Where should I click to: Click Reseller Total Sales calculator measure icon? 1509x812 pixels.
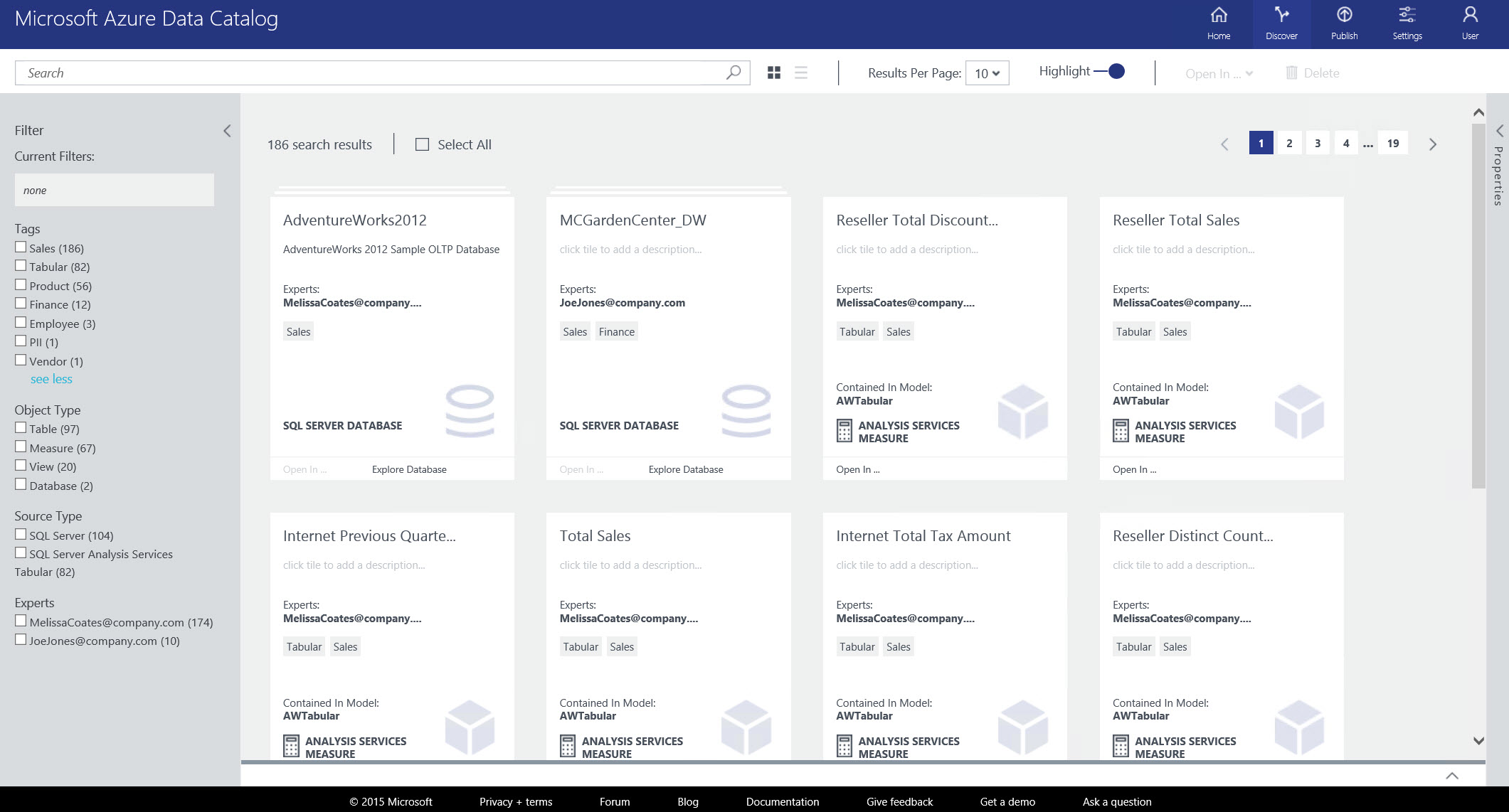[x=1121, y=431]
